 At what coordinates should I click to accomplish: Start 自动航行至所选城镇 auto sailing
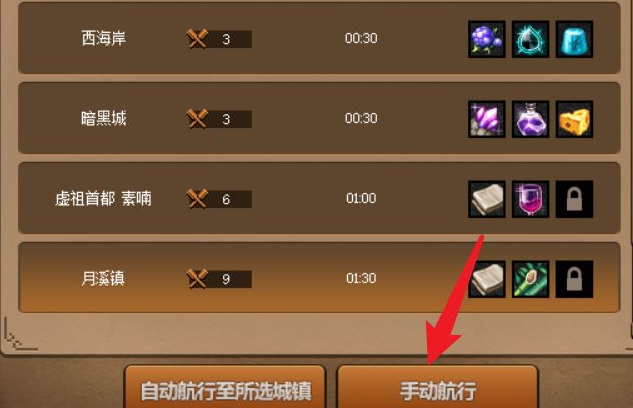[225, 387]
